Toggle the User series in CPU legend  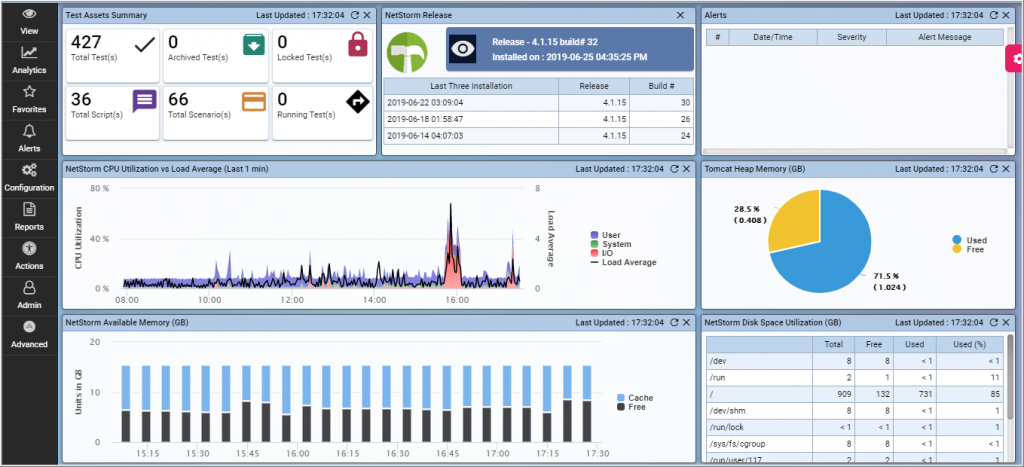[605, 235]
